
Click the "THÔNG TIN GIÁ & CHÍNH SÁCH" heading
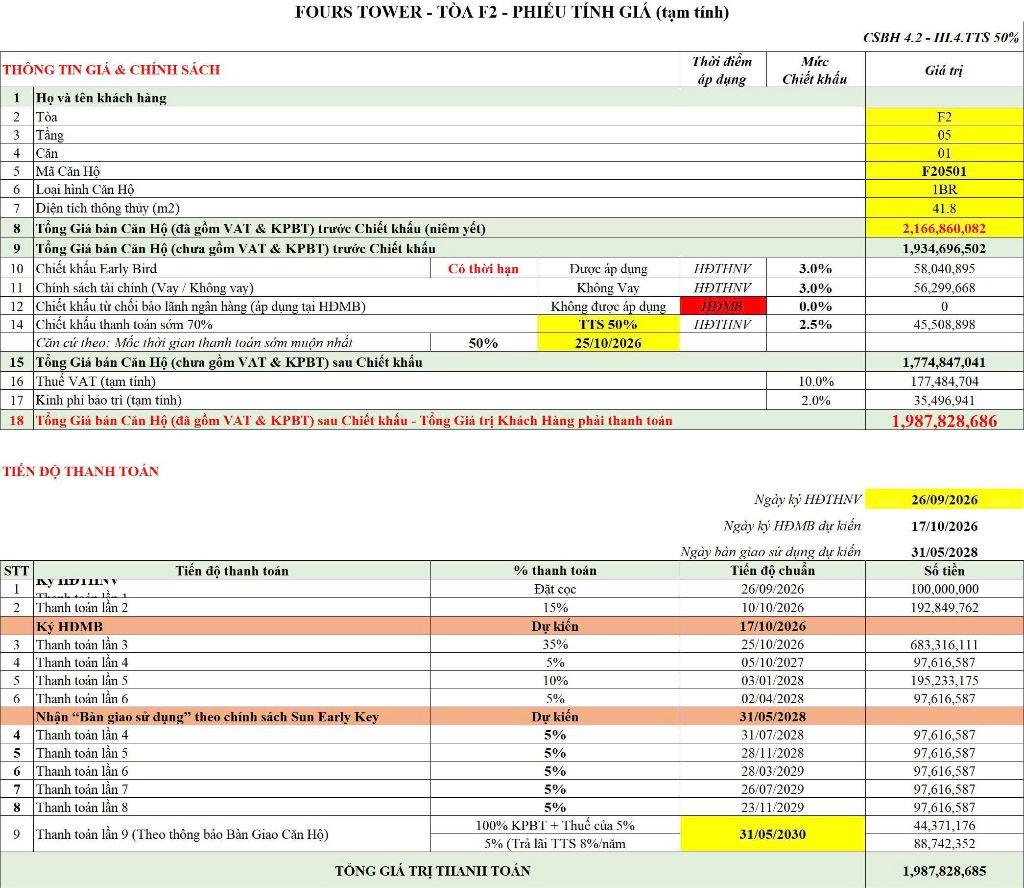pos(112,70)
